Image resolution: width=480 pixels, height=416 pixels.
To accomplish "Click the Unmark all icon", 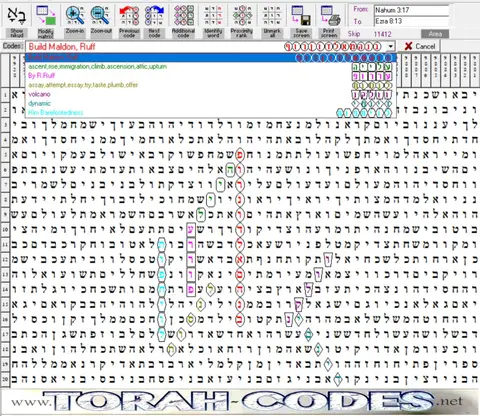I will click(272, 15).
